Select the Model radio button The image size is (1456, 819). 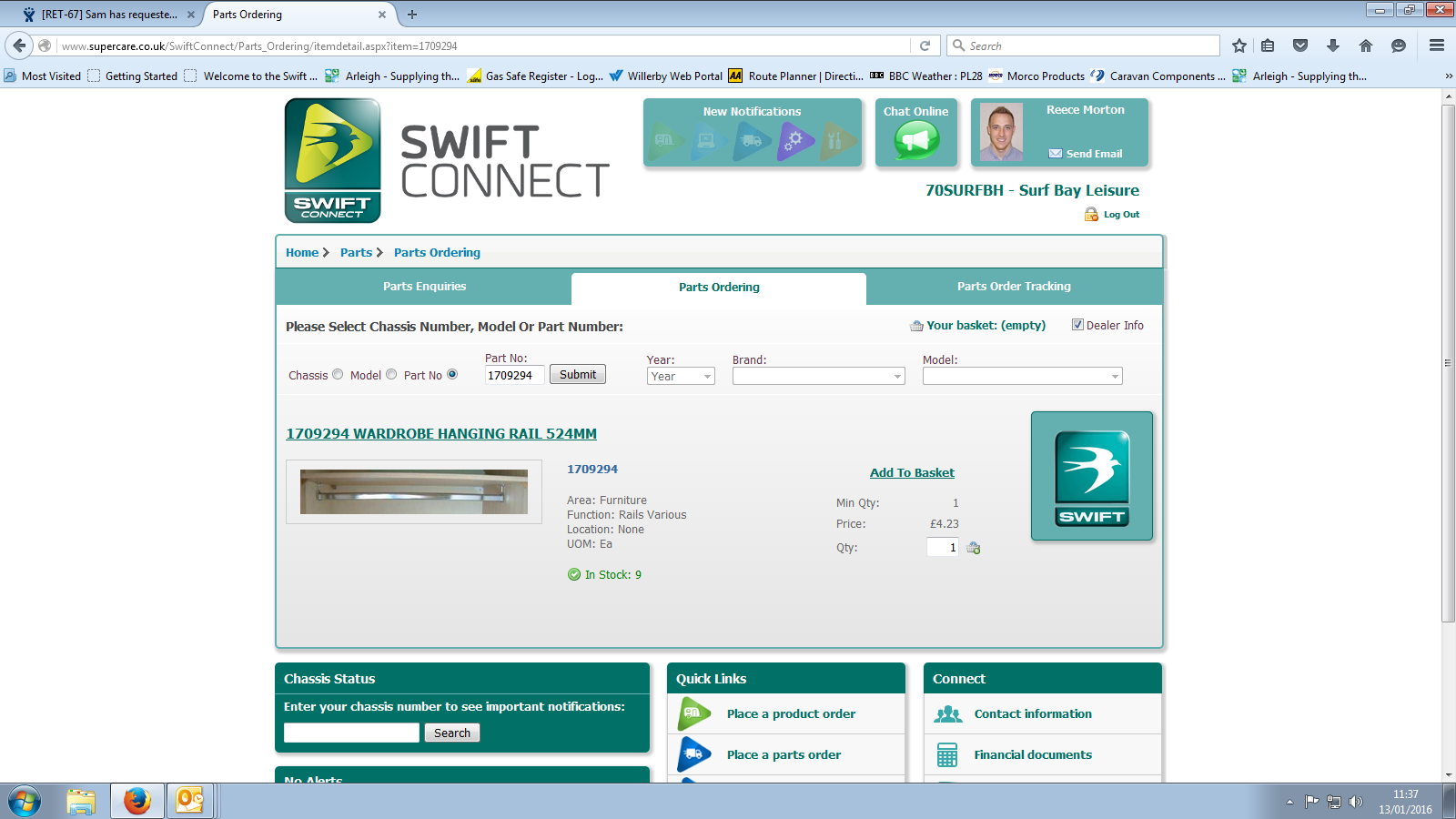point(391,374)
